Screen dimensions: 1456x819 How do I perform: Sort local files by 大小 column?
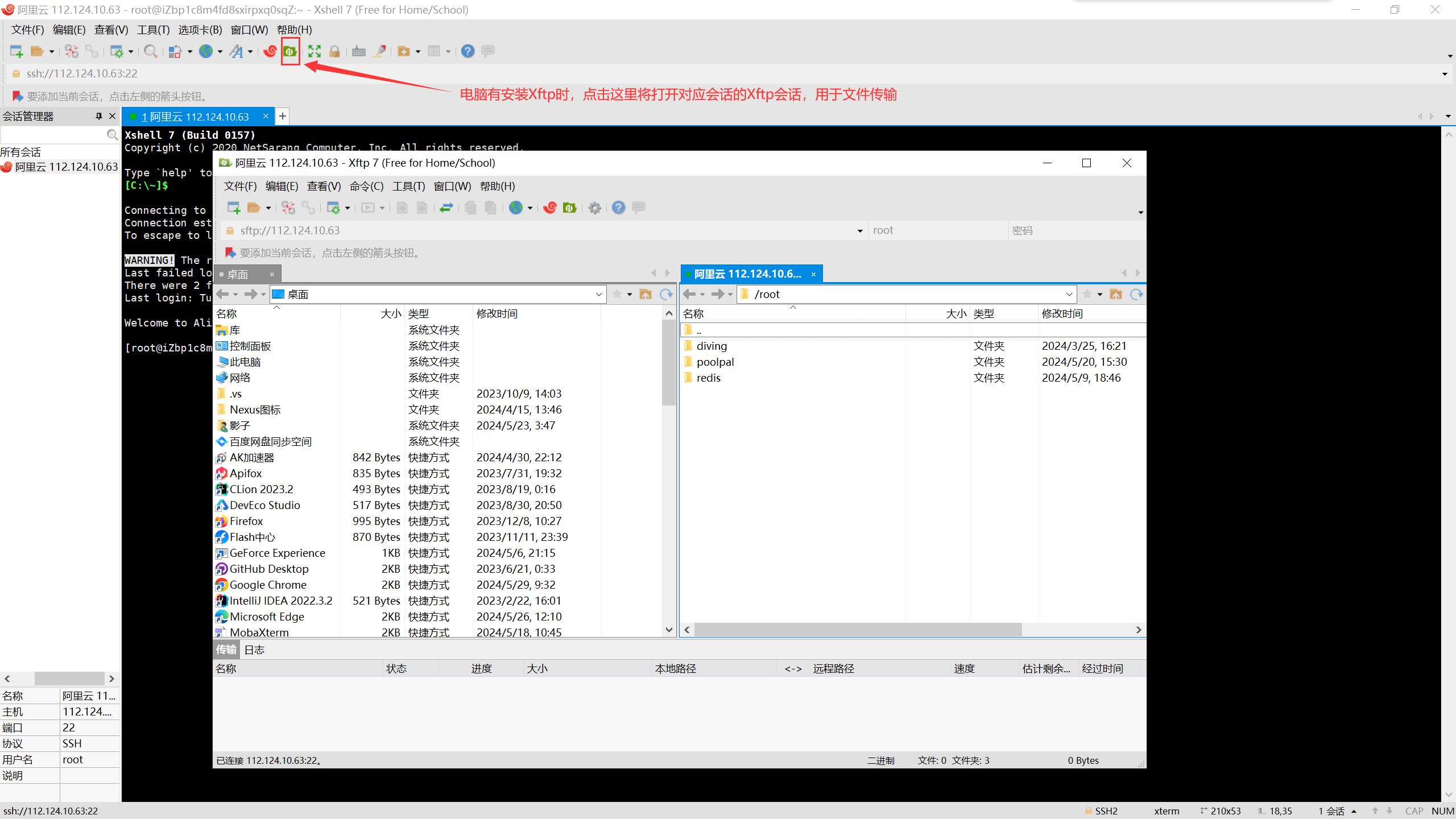tap(372, 314)
